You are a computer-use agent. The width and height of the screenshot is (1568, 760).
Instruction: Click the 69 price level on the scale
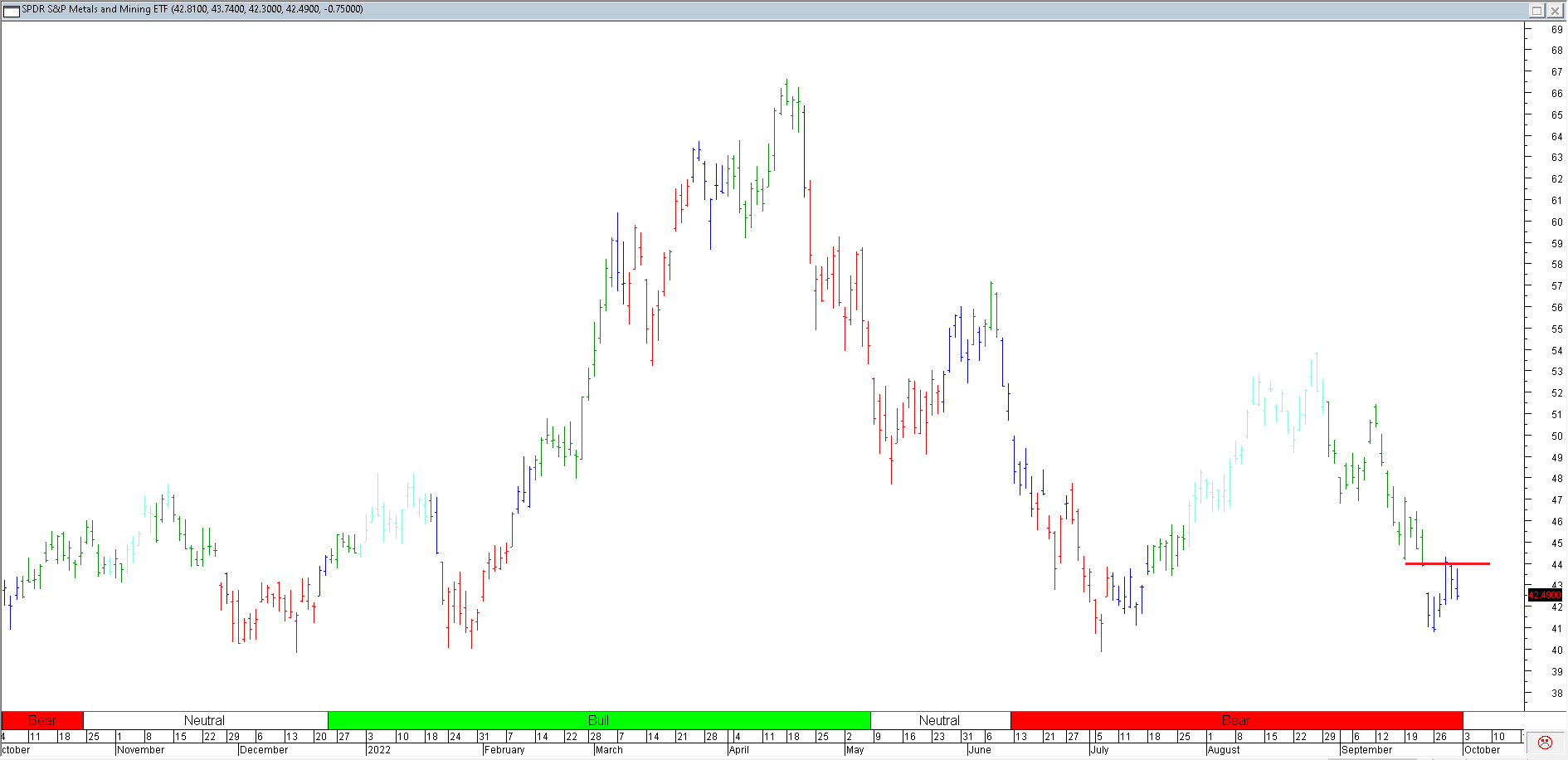tap(1556, 29)
